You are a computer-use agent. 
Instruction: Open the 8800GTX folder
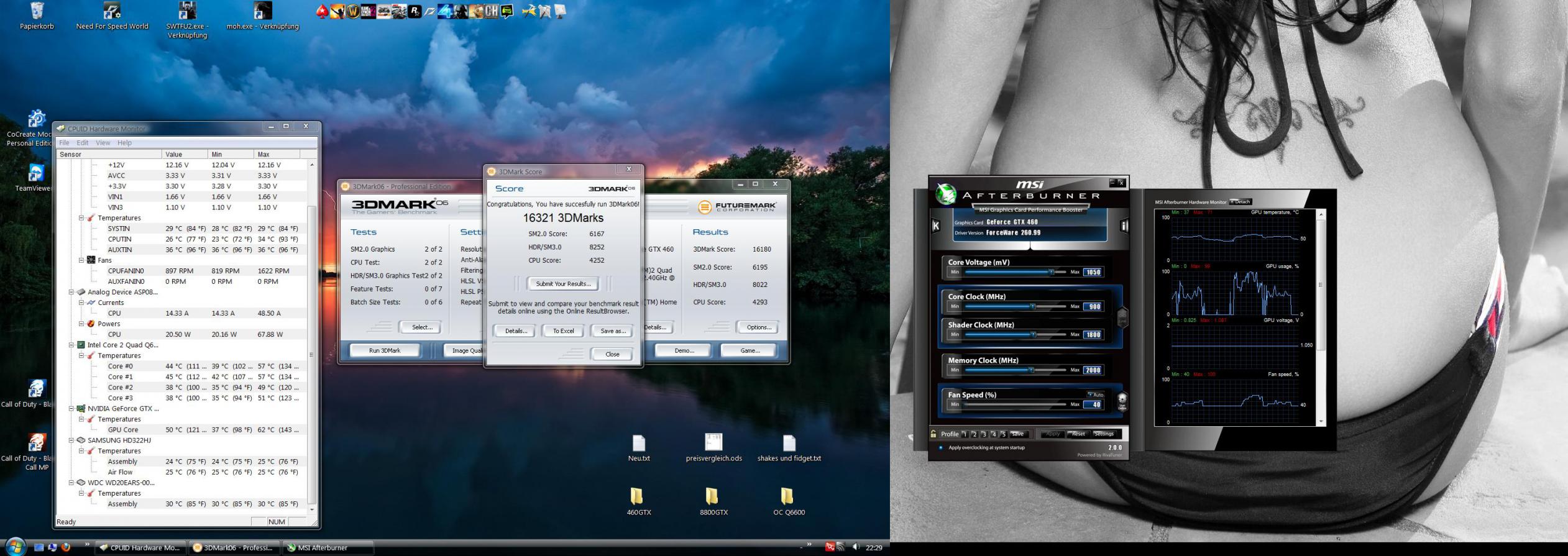[713, 502]
